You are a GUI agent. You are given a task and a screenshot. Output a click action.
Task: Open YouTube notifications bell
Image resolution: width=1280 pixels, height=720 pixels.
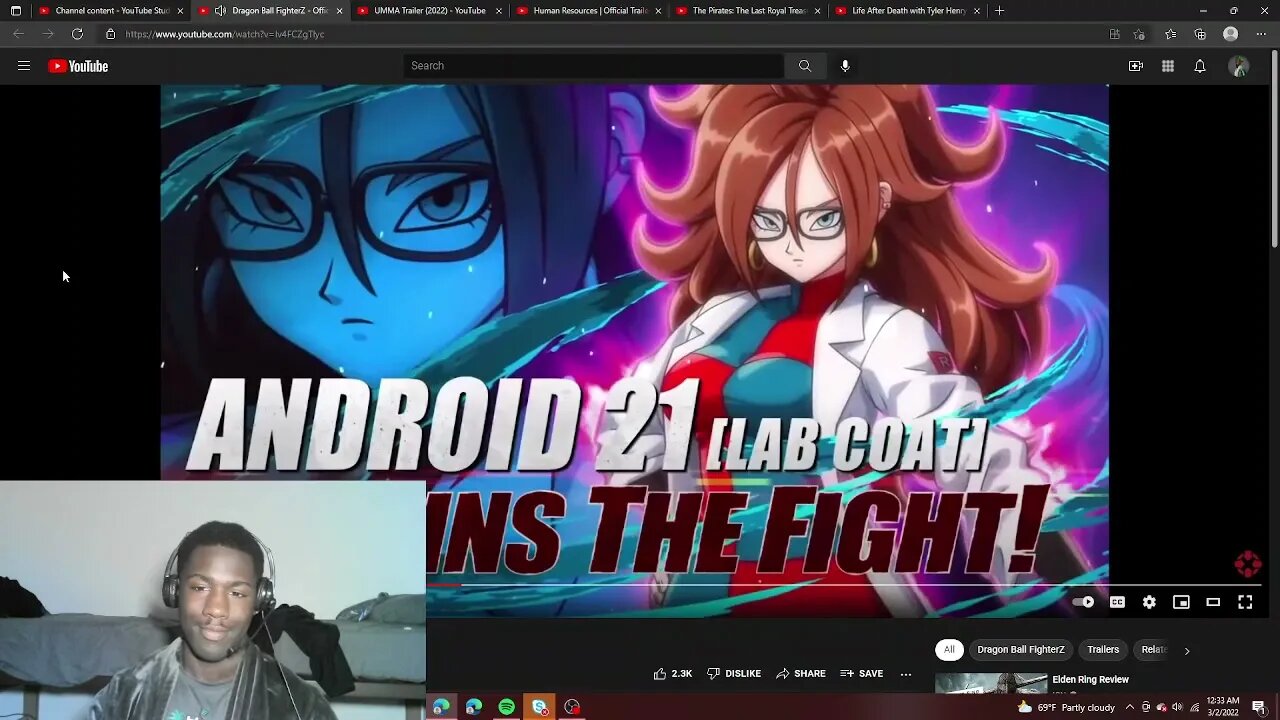click(1200, 66)
